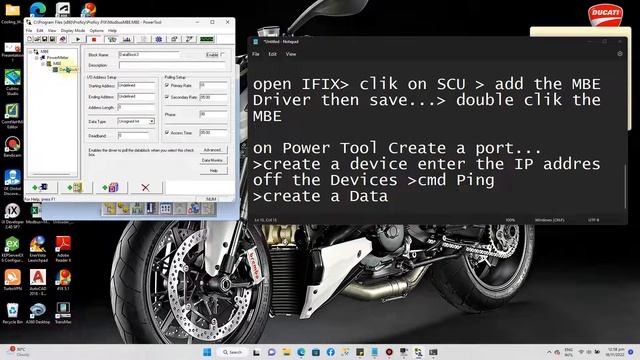Click the taskbar Search box
This screenshot has height=360, width=640.
233,352
